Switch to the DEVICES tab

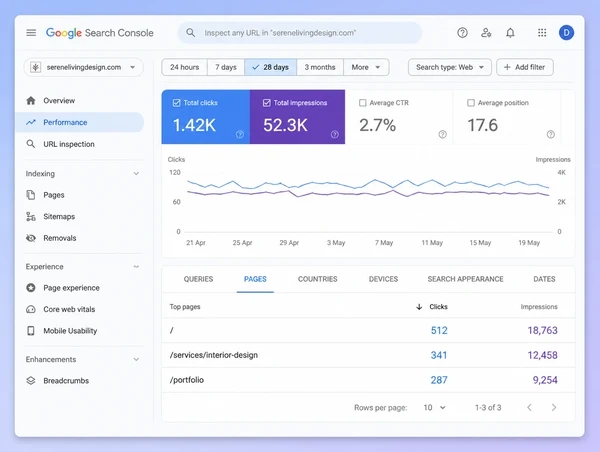[383, 279]
